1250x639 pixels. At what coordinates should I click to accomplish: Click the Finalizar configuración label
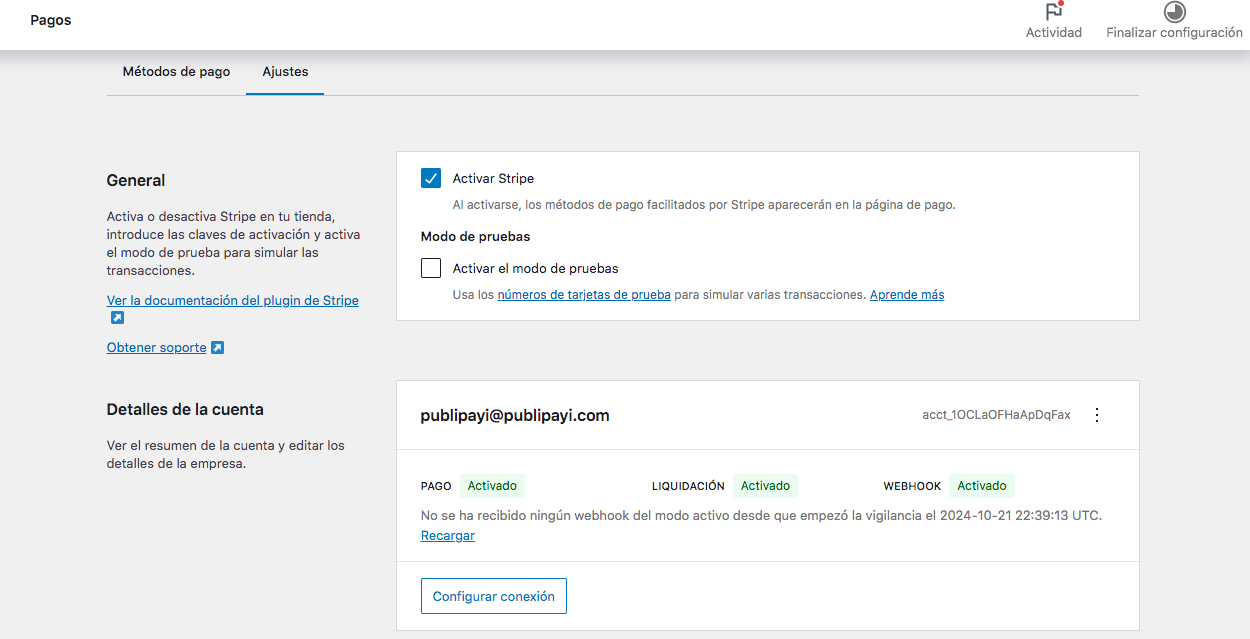click(1174, 33)
